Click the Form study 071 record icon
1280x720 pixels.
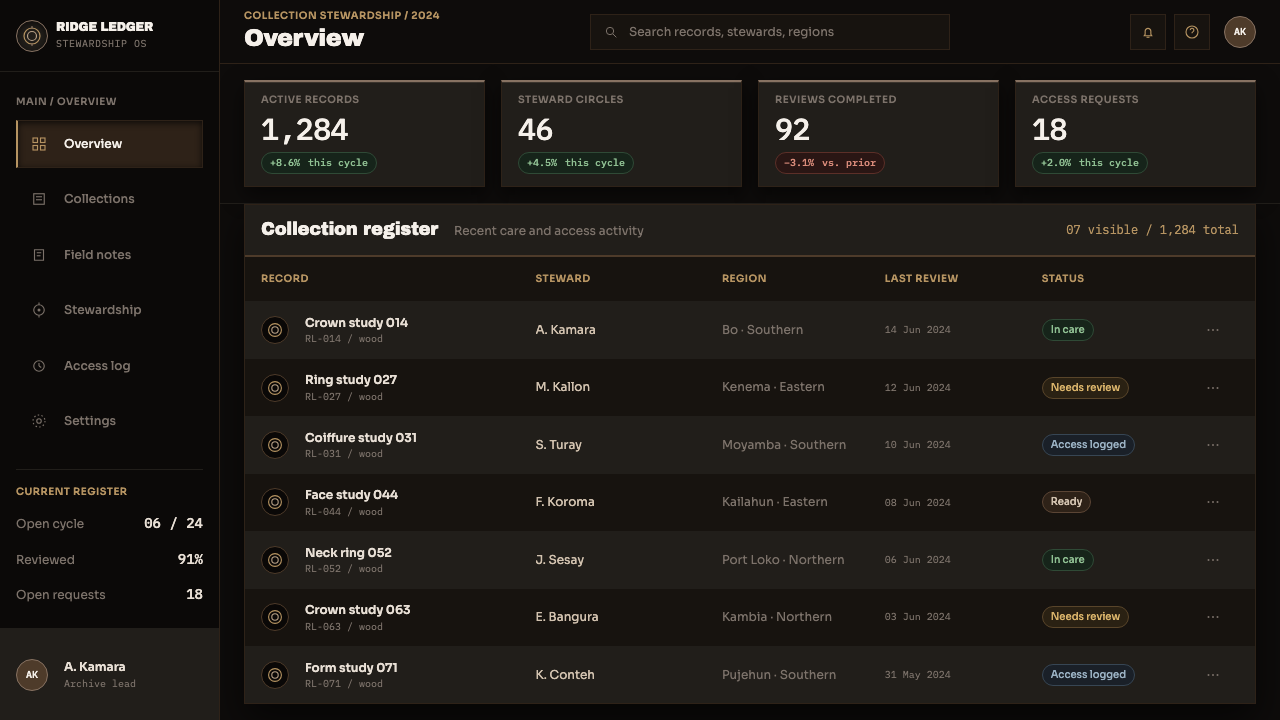point(275,675)
